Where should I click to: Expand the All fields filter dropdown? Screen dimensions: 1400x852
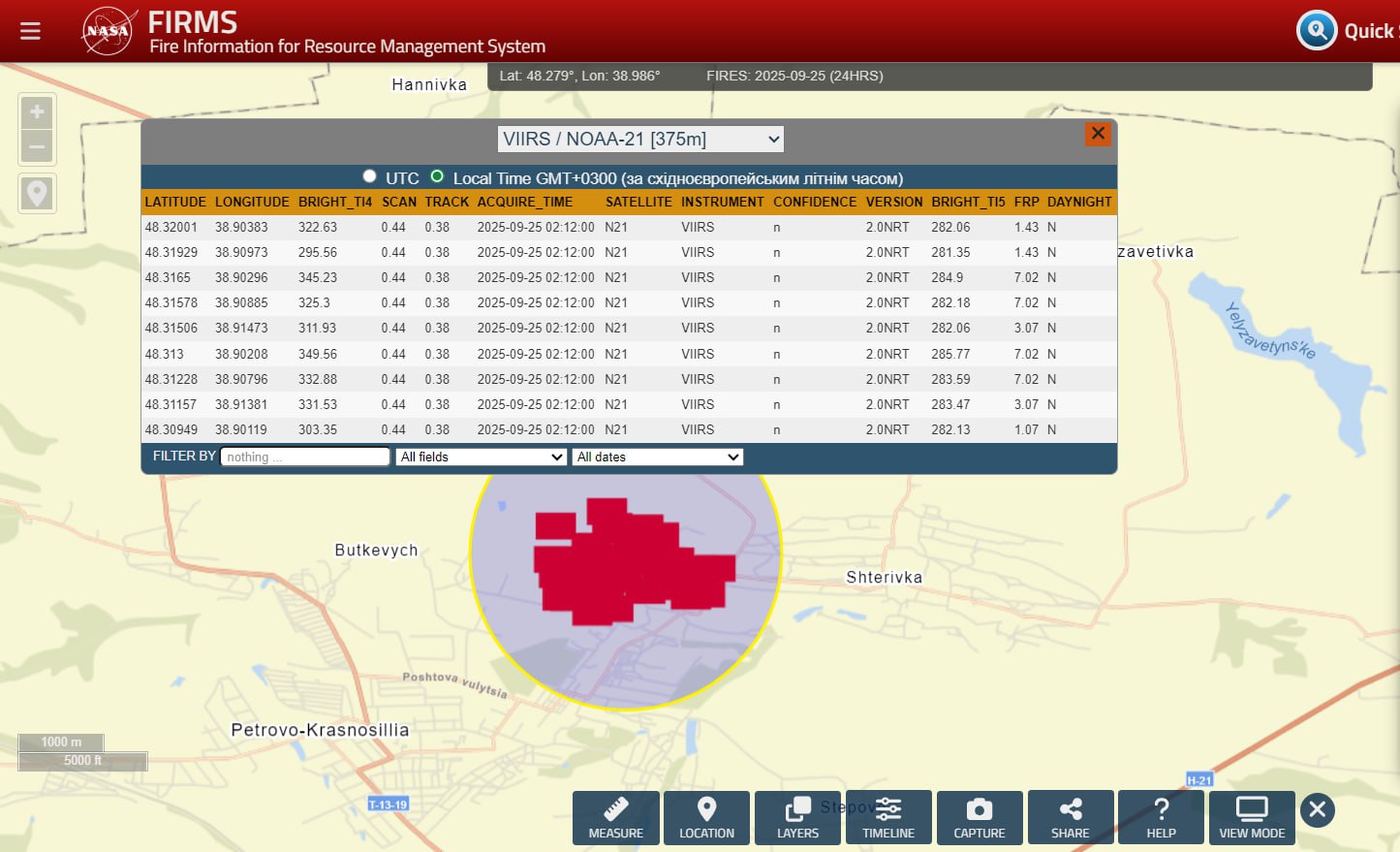tap(481, 458)
